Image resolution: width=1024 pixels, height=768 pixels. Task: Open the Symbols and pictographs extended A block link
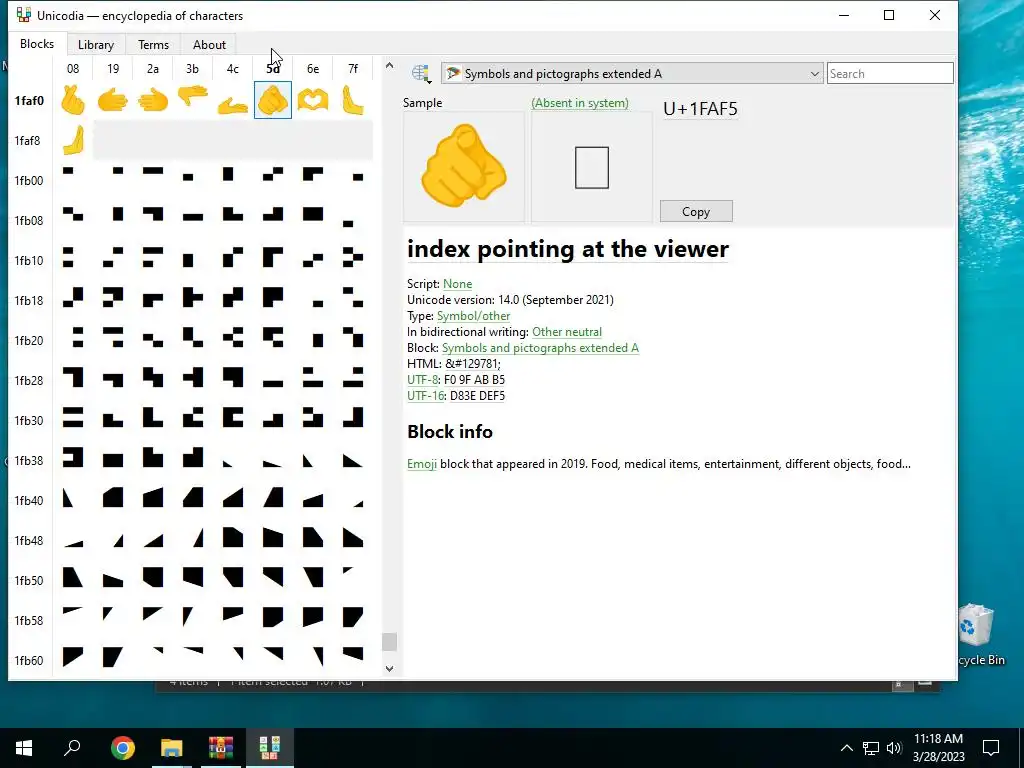[x=540, y=347]
